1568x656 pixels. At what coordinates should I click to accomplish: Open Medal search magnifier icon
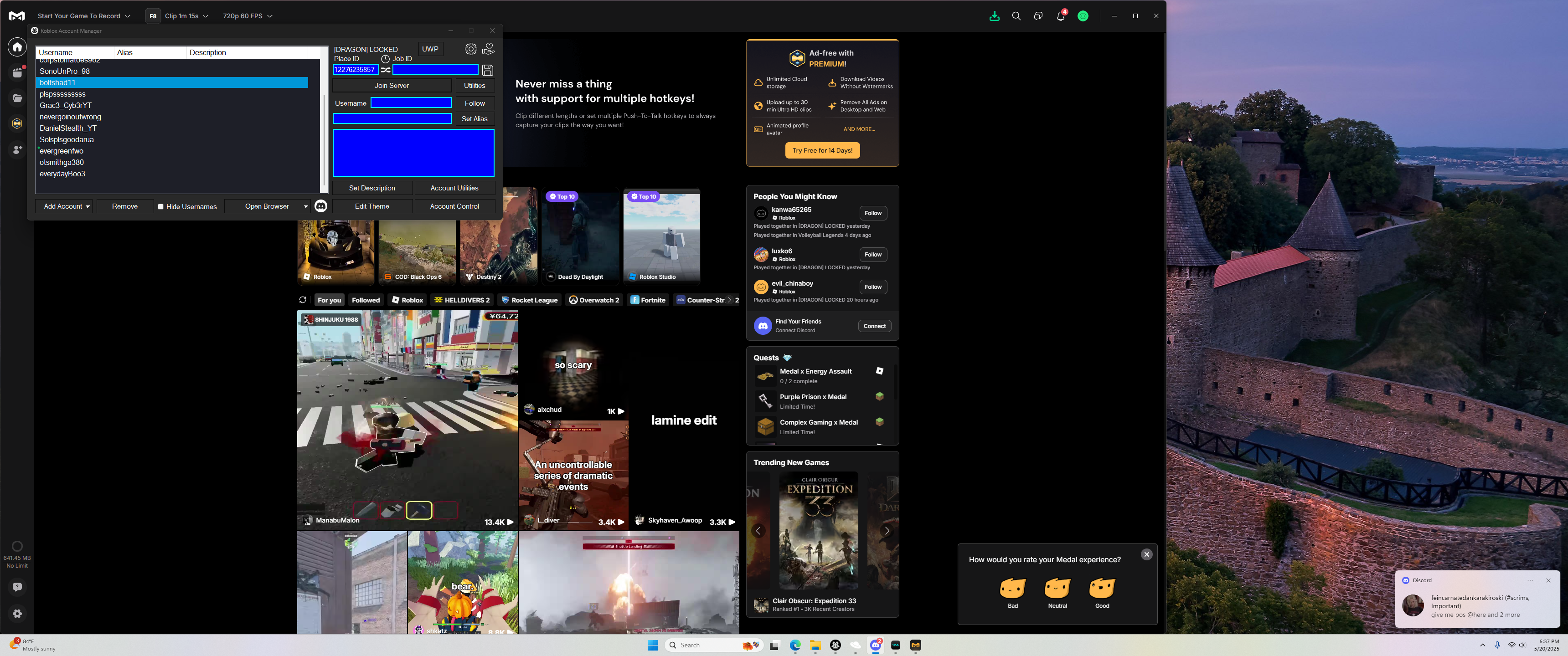pyautogui.click(x=1016, y=16)
